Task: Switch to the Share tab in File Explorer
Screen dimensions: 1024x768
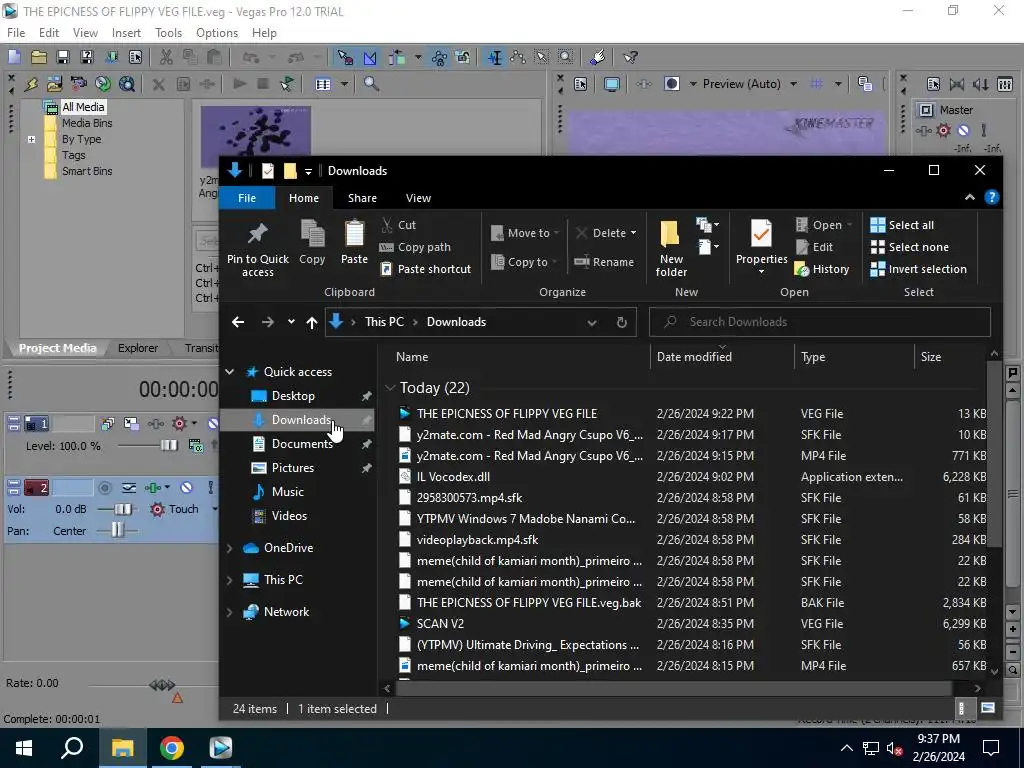Action: [x=362, y=198]
